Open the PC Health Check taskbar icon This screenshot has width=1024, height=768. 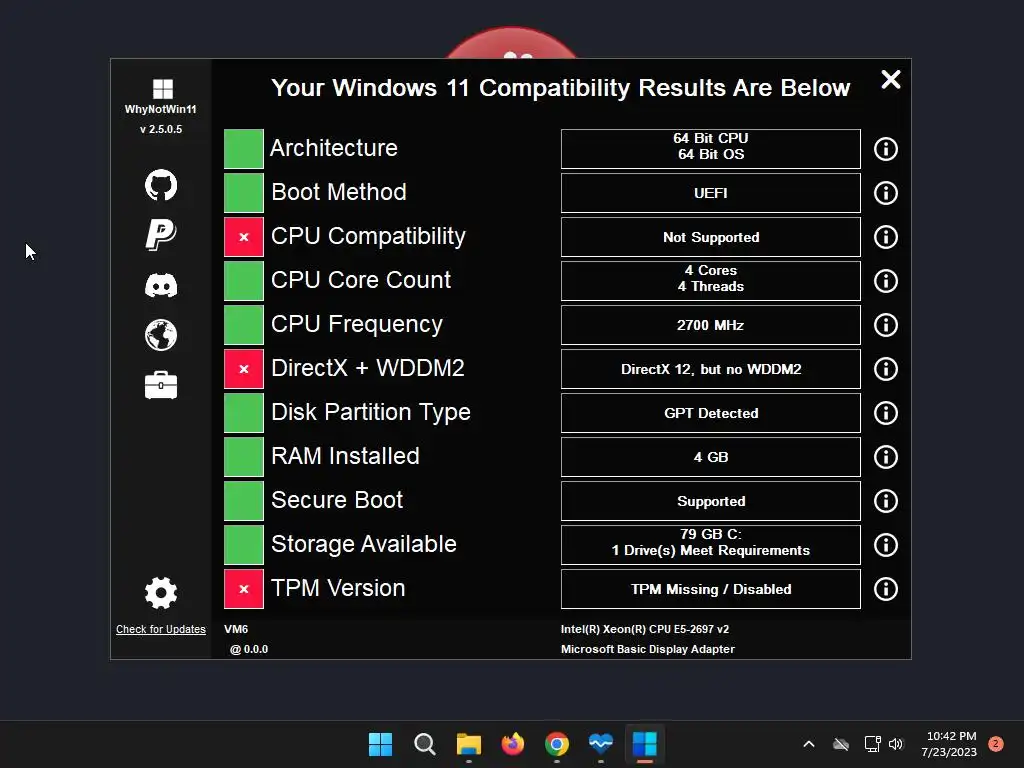coord(601,744)
